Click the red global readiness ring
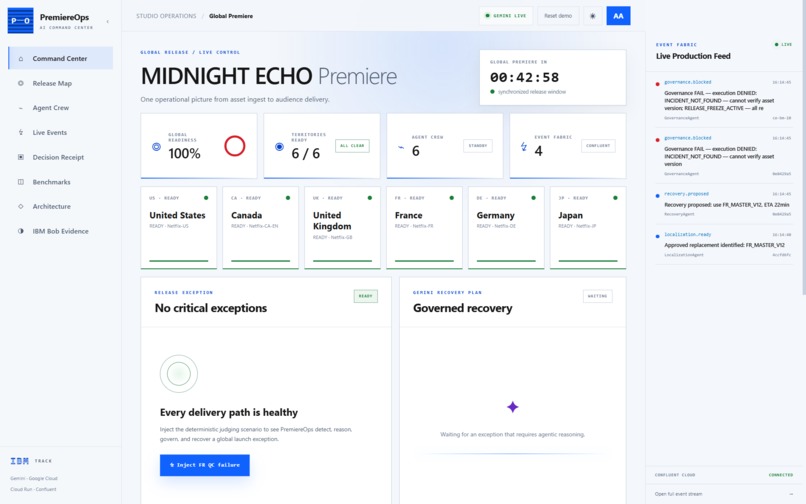 pyautogui.click(x=234, y=146)
